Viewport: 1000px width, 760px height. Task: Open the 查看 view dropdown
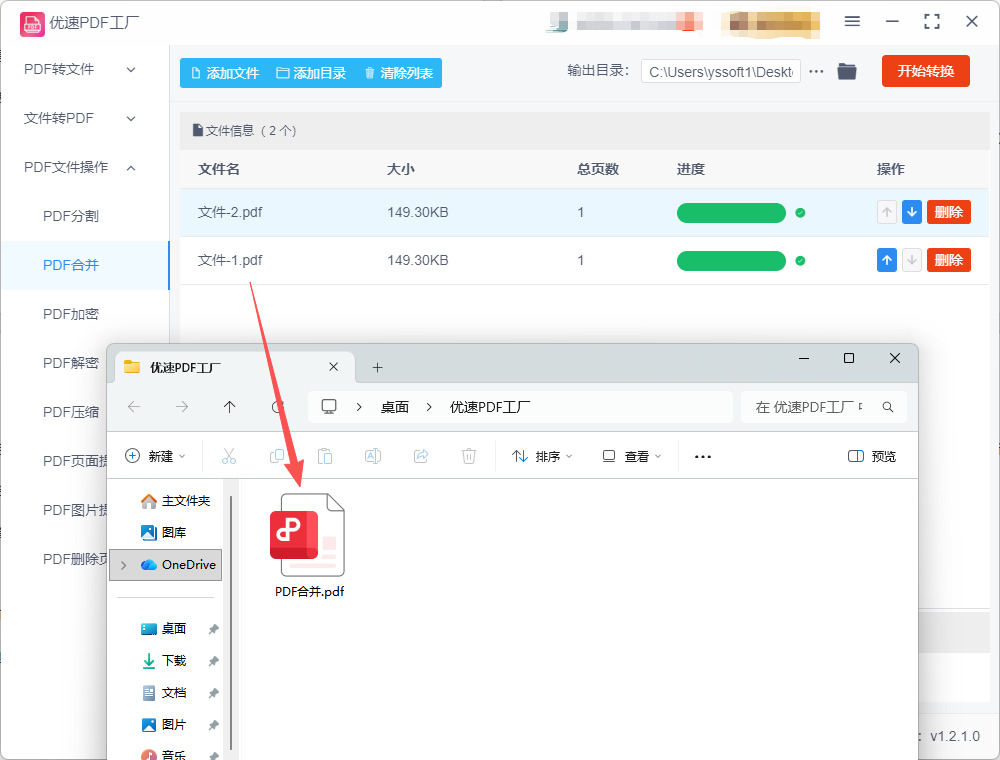point(632,457)
